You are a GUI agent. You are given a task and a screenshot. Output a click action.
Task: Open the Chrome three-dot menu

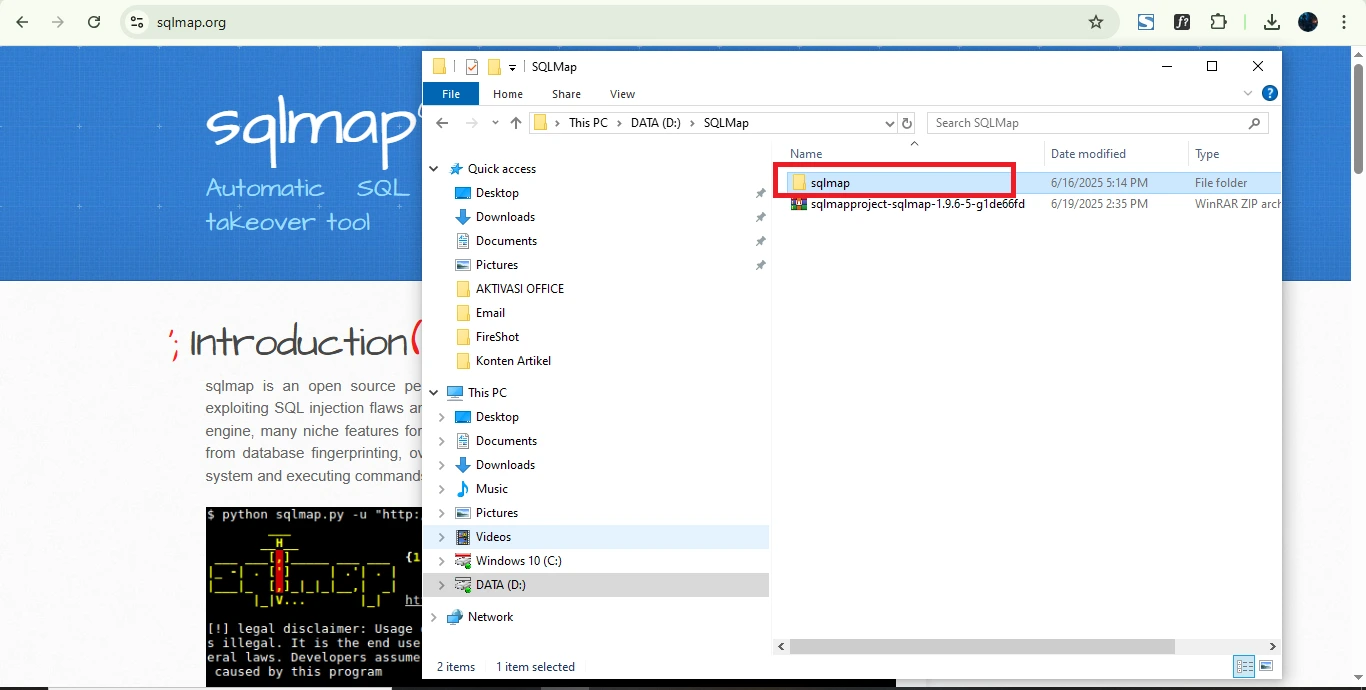point(1344,22)
